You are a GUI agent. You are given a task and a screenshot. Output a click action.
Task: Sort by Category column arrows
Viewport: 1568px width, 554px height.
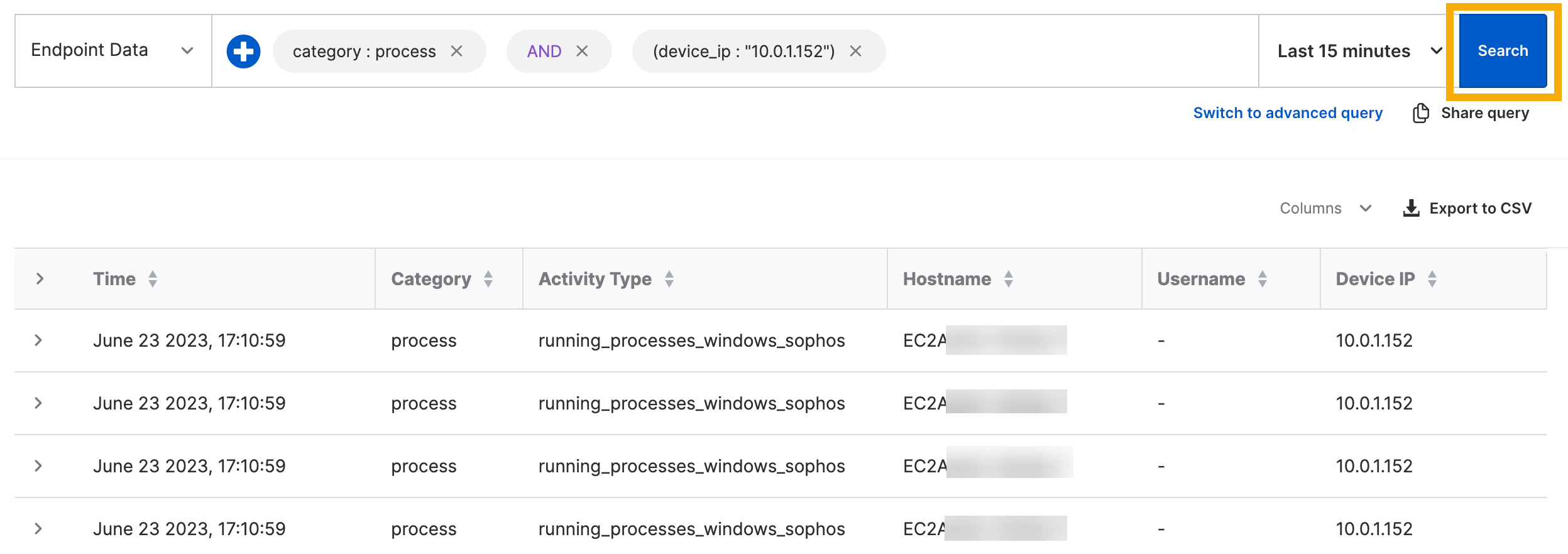point(488,279)
